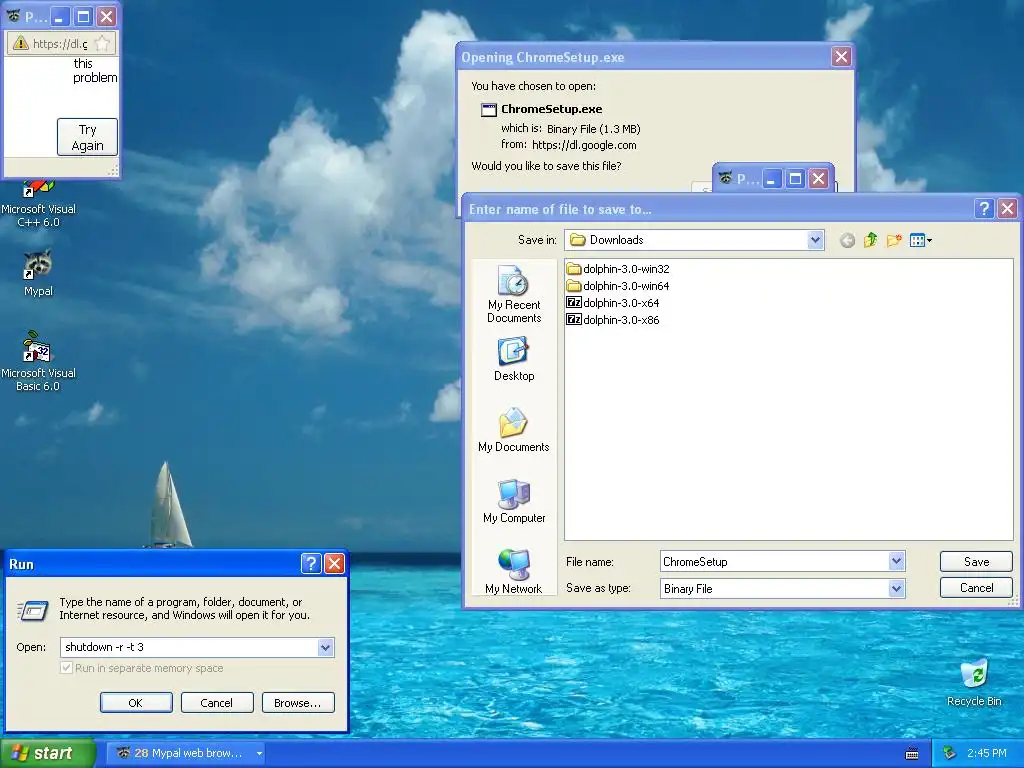Click Browse... in the Run dialog
This screenshot has height=768, width=1024.
pyautogui.click(x=298, y=703)
